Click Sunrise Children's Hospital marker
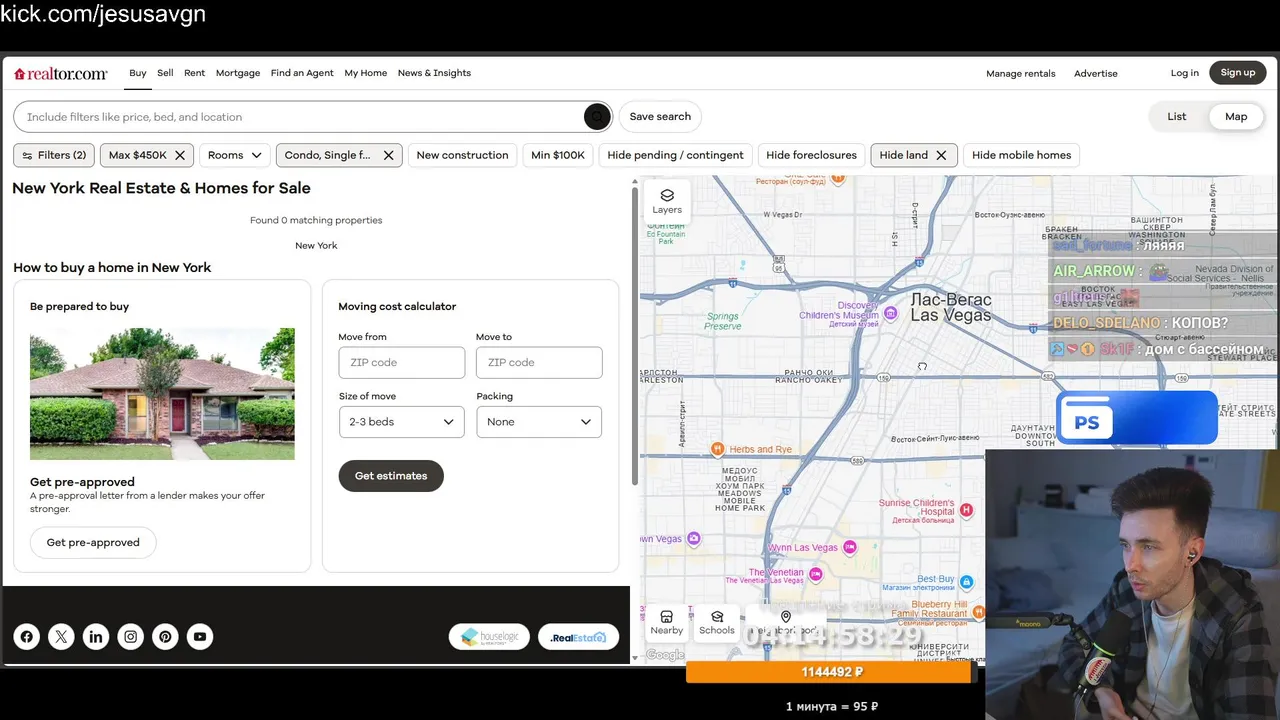The image size is (1280, 720). [966, 510]
